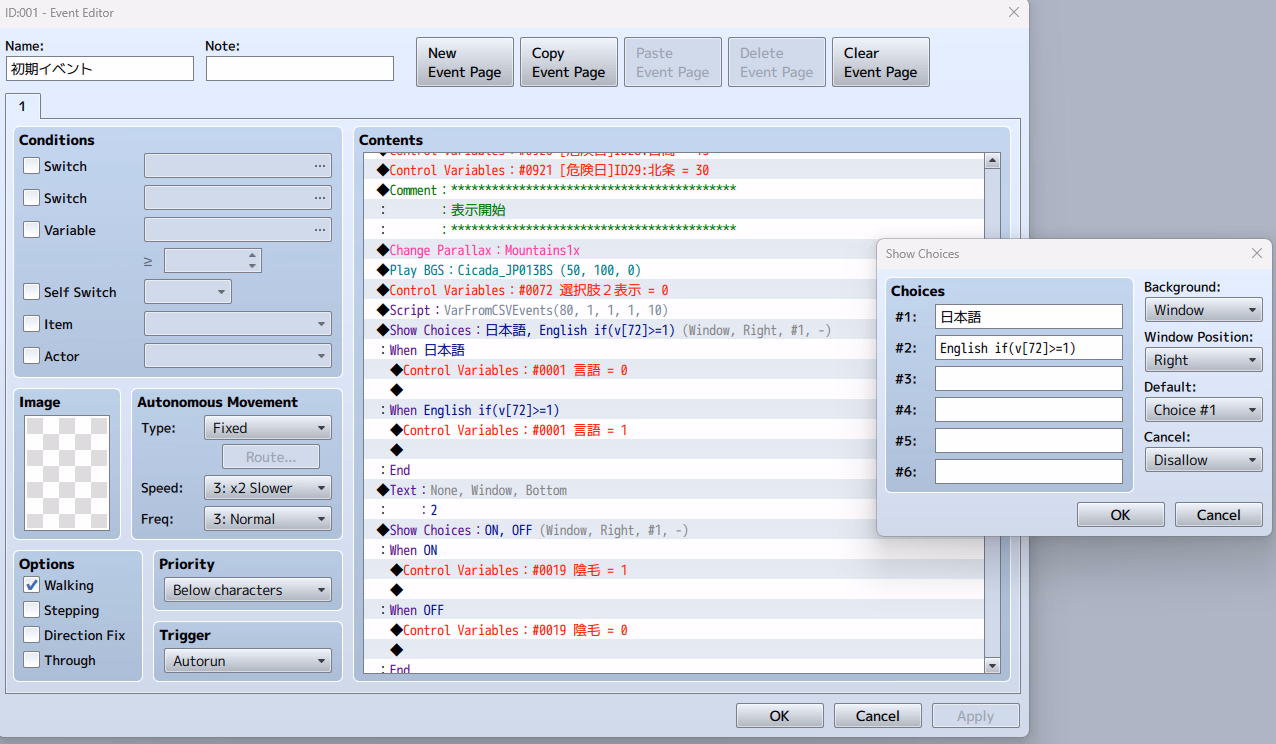Click choice #1 field containing 日本語
Image resolution: width=1276 pixels, height=744 pixels.
(1029, 317)
